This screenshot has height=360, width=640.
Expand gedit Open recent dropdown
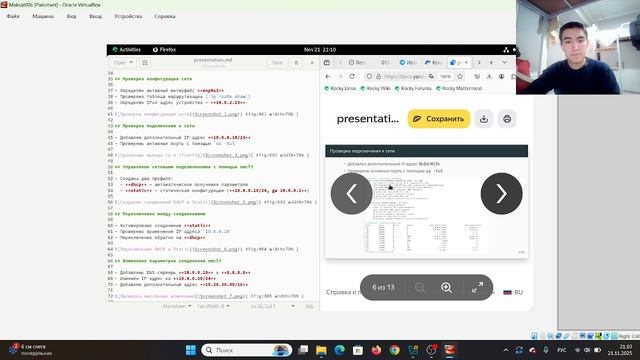[123, 62]
